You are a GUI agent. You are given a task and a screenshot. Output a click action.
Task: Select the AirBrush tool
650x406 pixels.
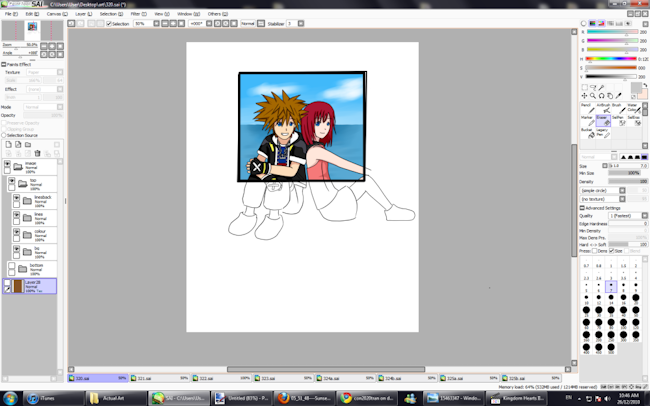click(x=603, y=108)
